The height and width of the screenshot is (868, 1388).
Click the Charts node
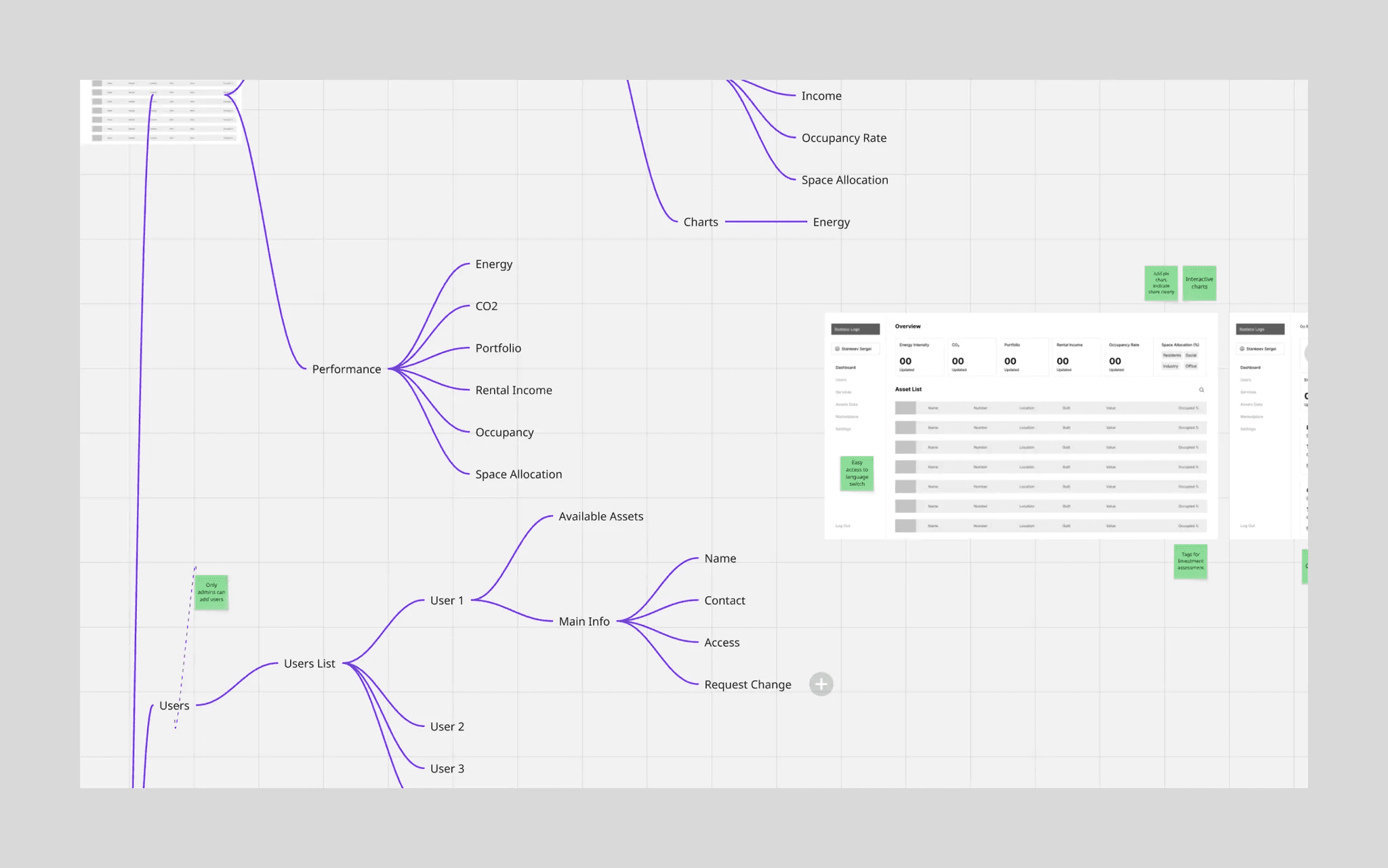pos(700,222)
